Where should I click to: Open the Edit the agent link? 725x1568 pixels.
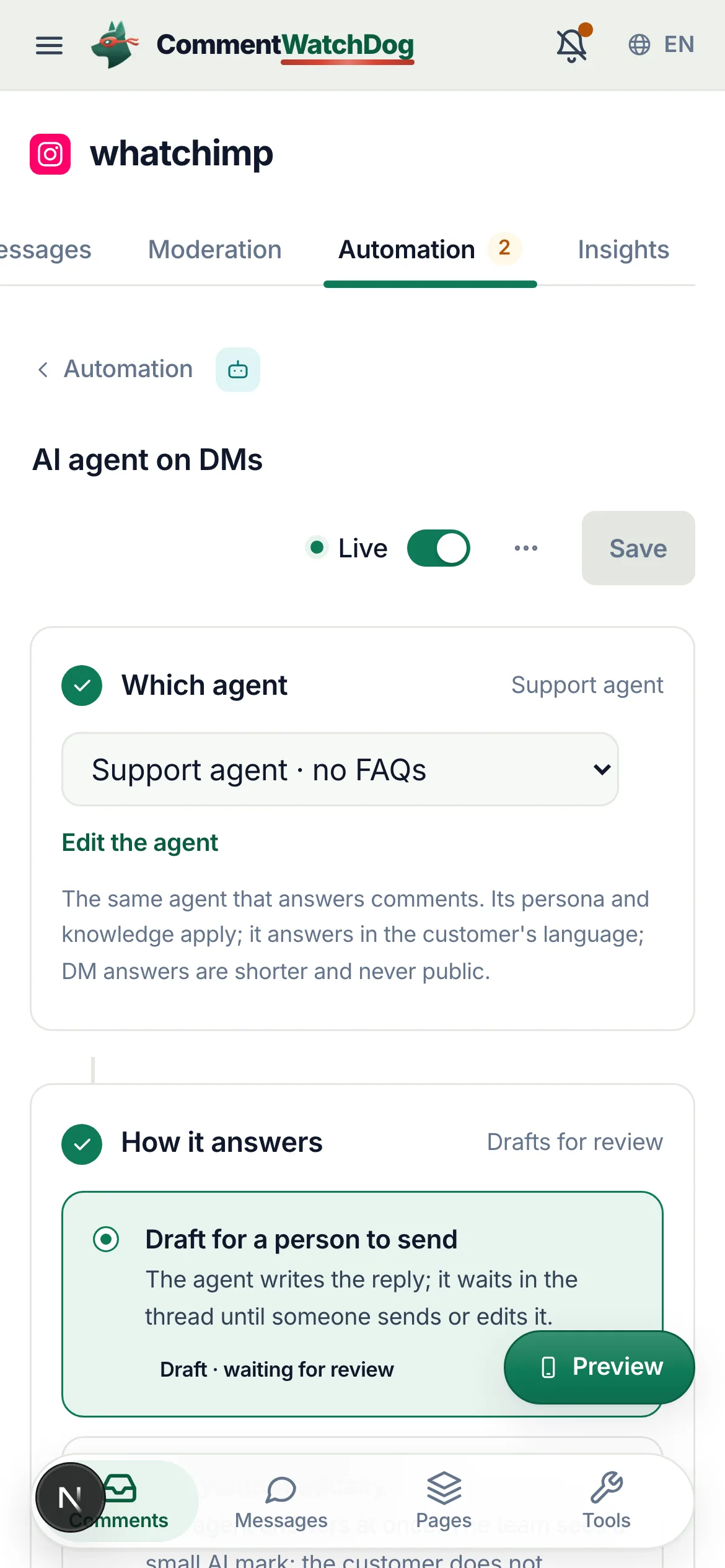point(140,843)
